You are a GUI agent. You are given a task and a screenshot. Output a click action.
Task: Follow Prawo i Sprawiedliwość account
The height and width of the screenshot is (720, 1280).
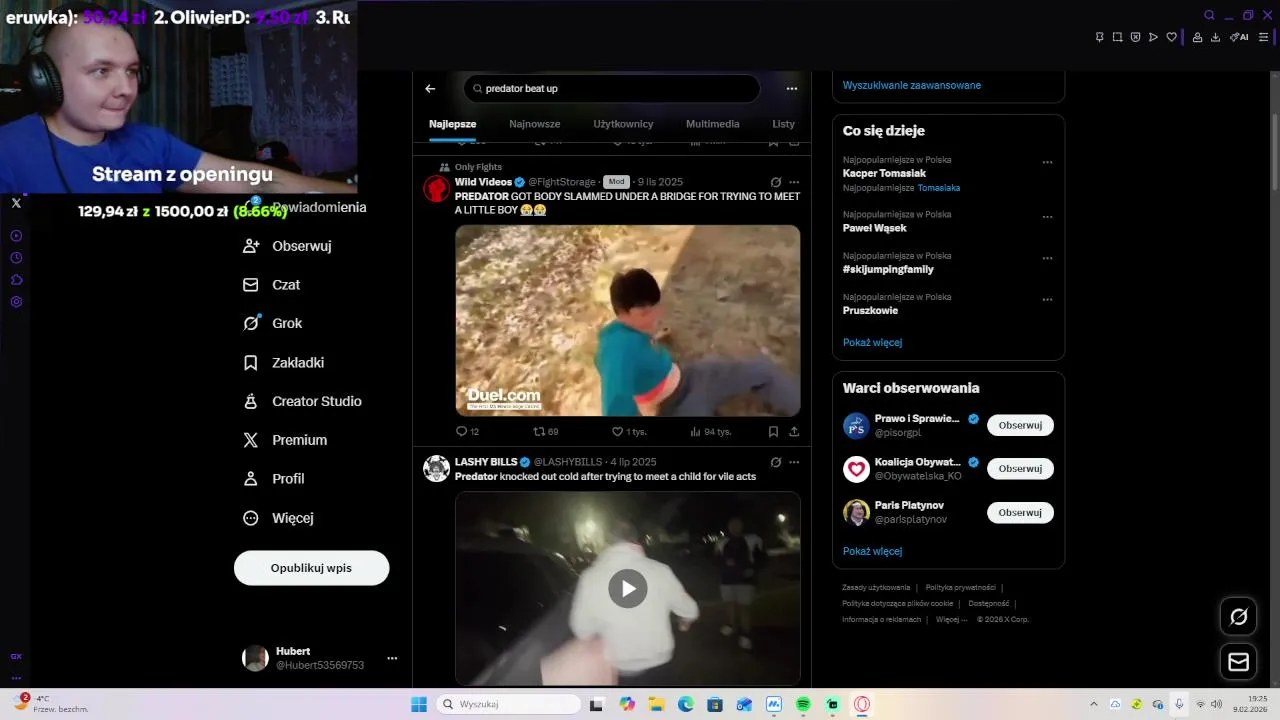point(1020,425)
